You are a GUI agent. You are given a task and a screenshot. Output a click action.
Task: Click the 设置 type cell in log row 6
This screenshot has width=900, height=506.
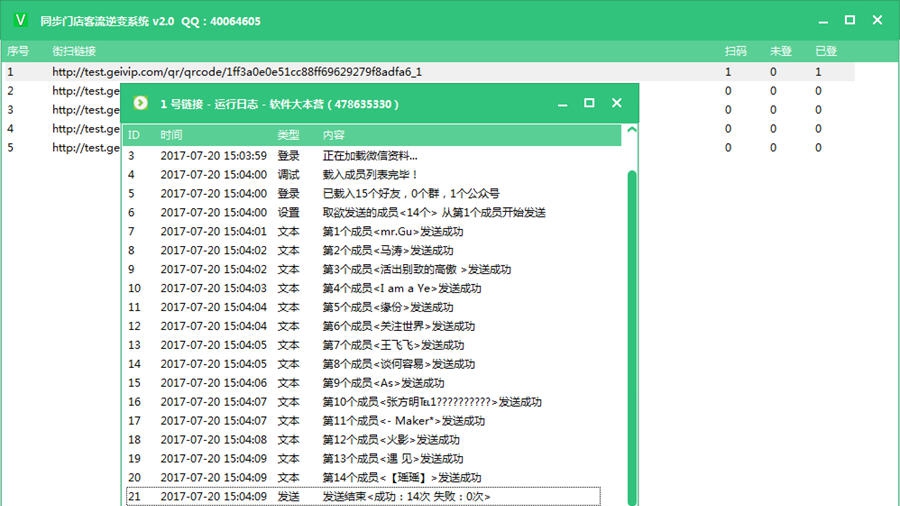(288, 212)
